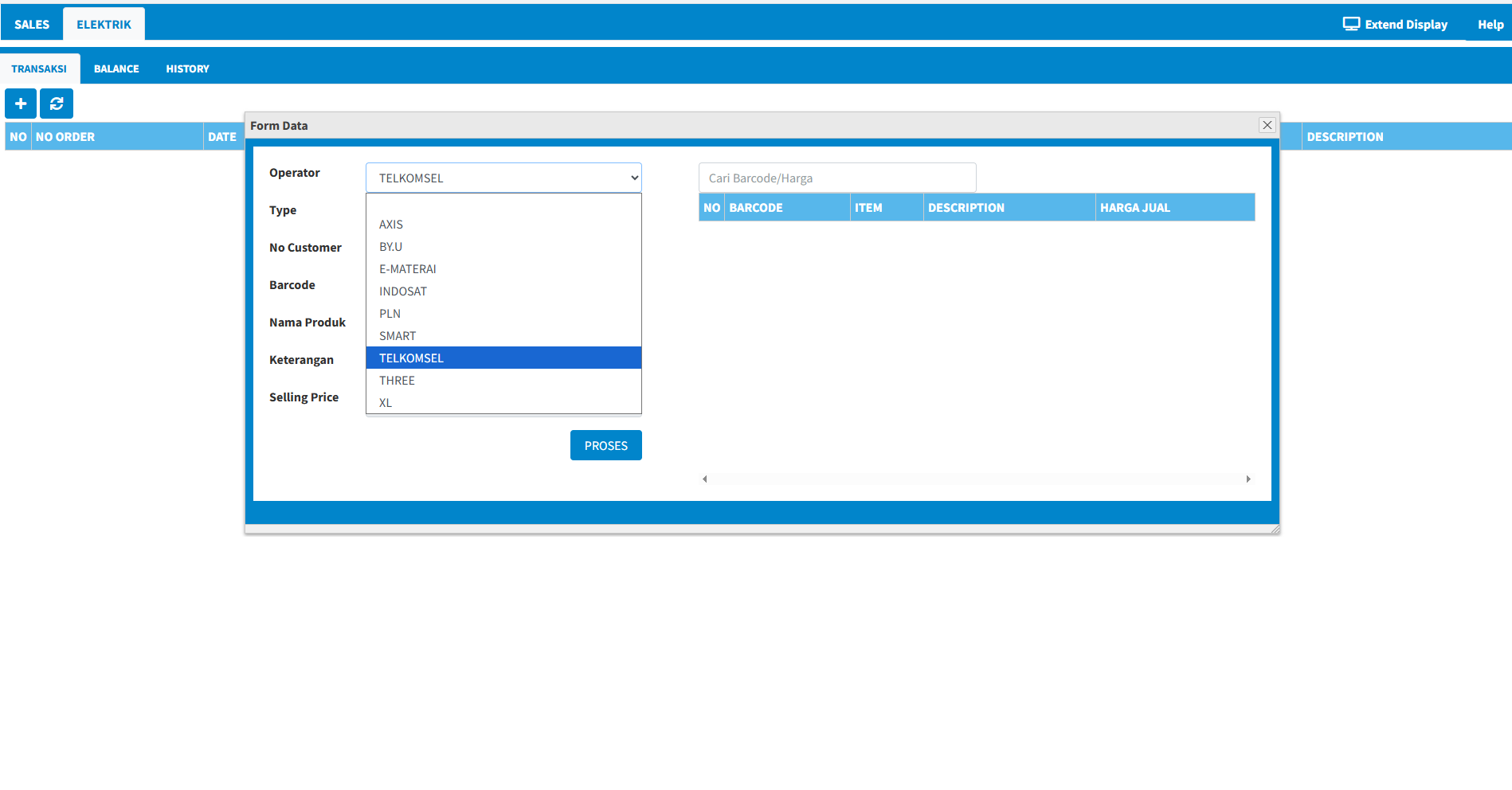
Task: Click the add new transaction plus icon
Action: [x=21, y=104]
